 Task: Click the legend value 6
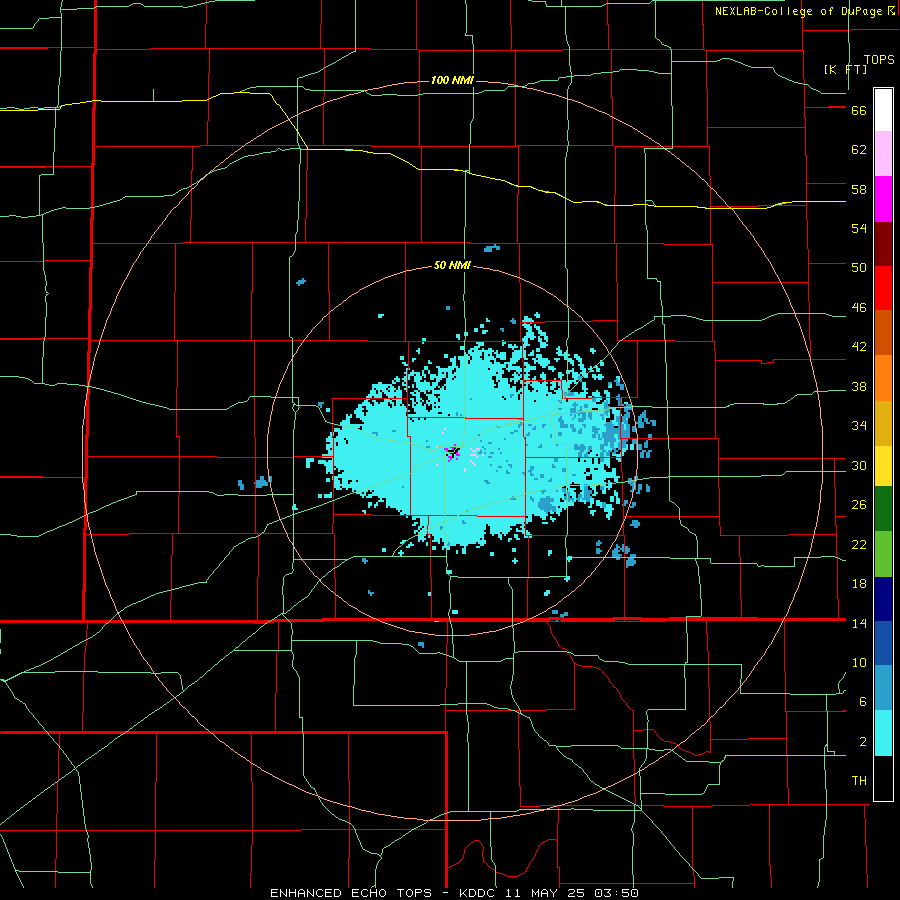(863, 702)
